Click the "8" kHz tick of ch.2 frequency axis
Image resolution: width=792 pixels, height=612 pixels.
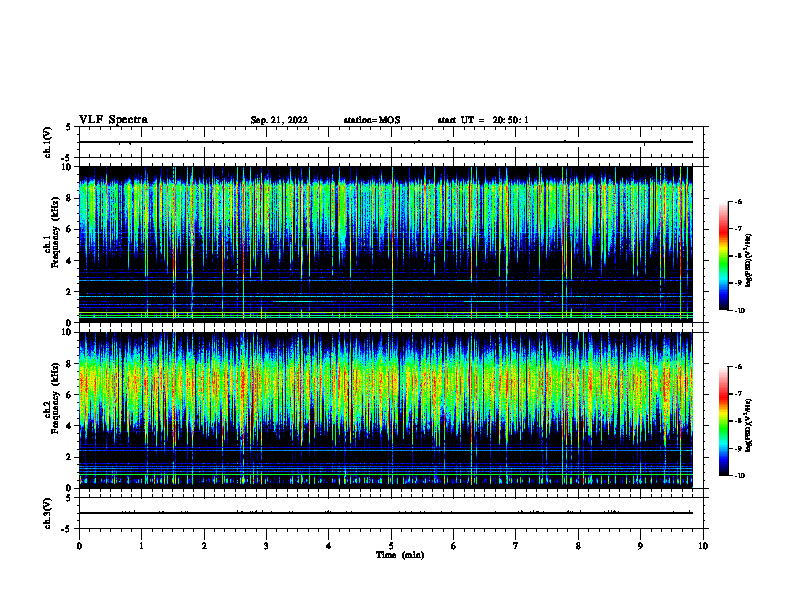(70, 364)
